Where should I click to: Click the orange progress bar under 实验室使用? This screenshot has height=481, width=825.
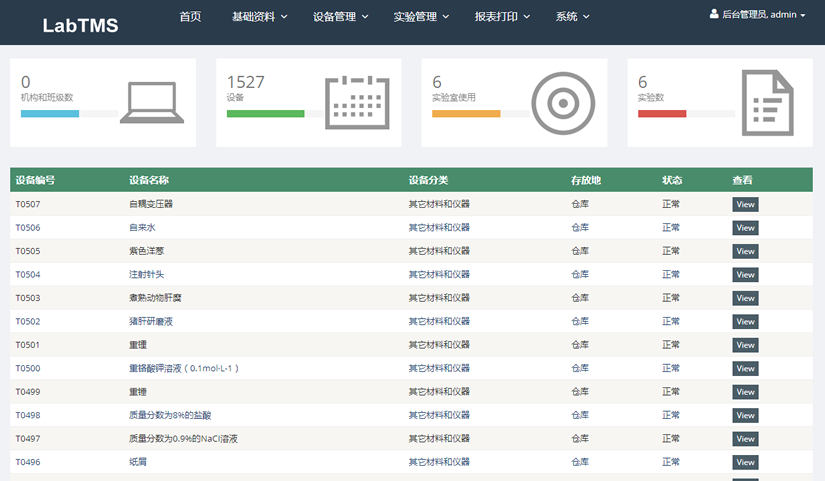[x=466, y=114]
